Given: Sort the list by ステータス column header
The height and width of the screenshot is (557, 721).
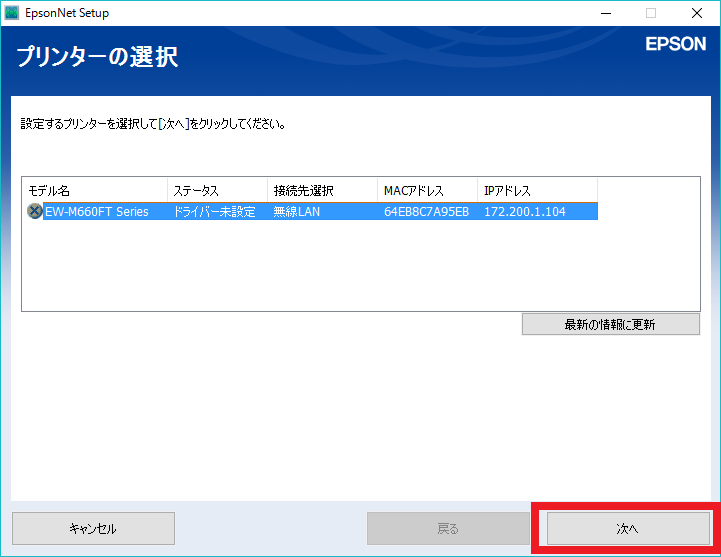Looking at the screenshot, I should coord(217,190).
